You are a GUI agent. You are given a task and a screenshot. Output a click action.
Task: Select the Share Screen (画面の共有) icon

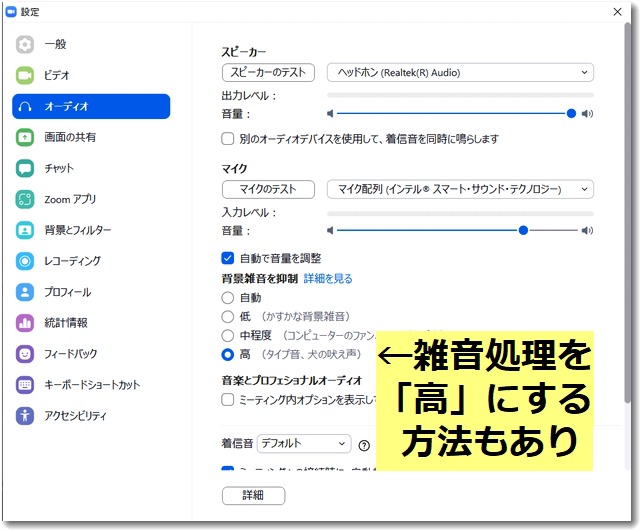[x=26, y=137]
